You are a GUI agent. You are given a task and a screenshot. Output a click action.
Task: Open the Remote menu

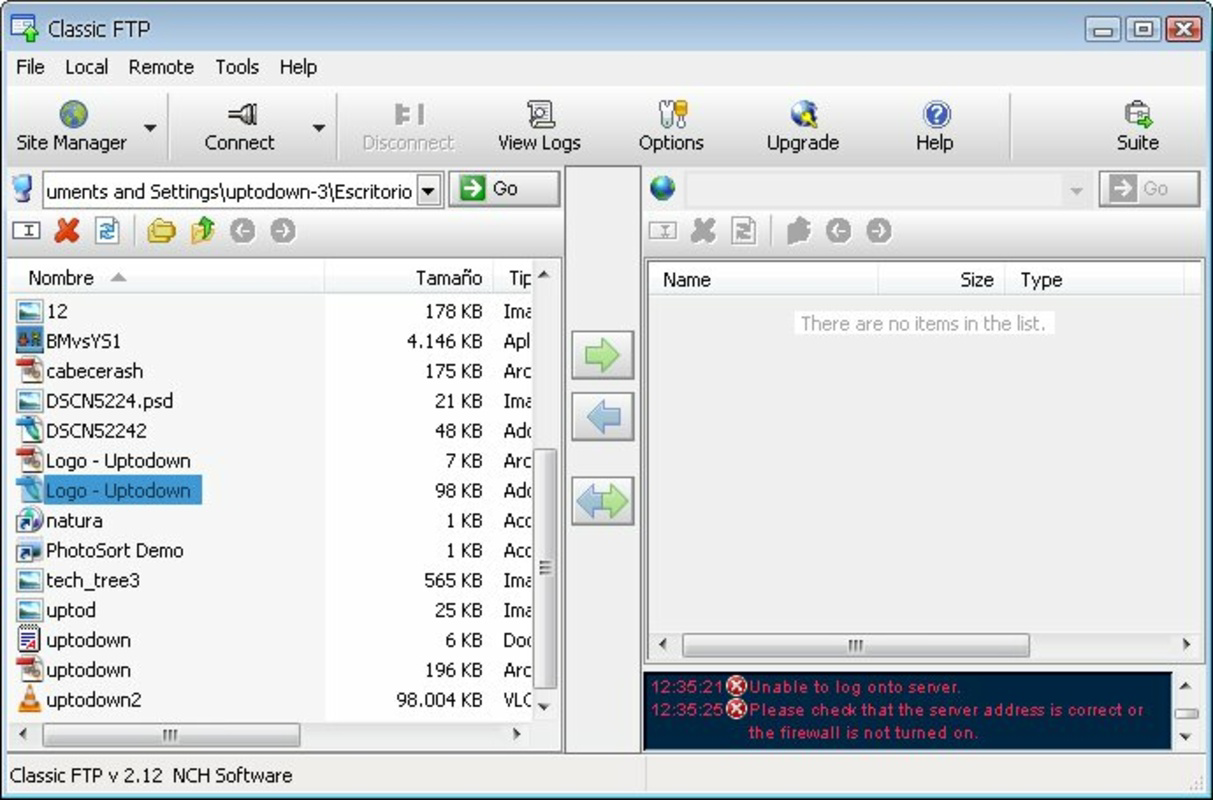point(161,67)
